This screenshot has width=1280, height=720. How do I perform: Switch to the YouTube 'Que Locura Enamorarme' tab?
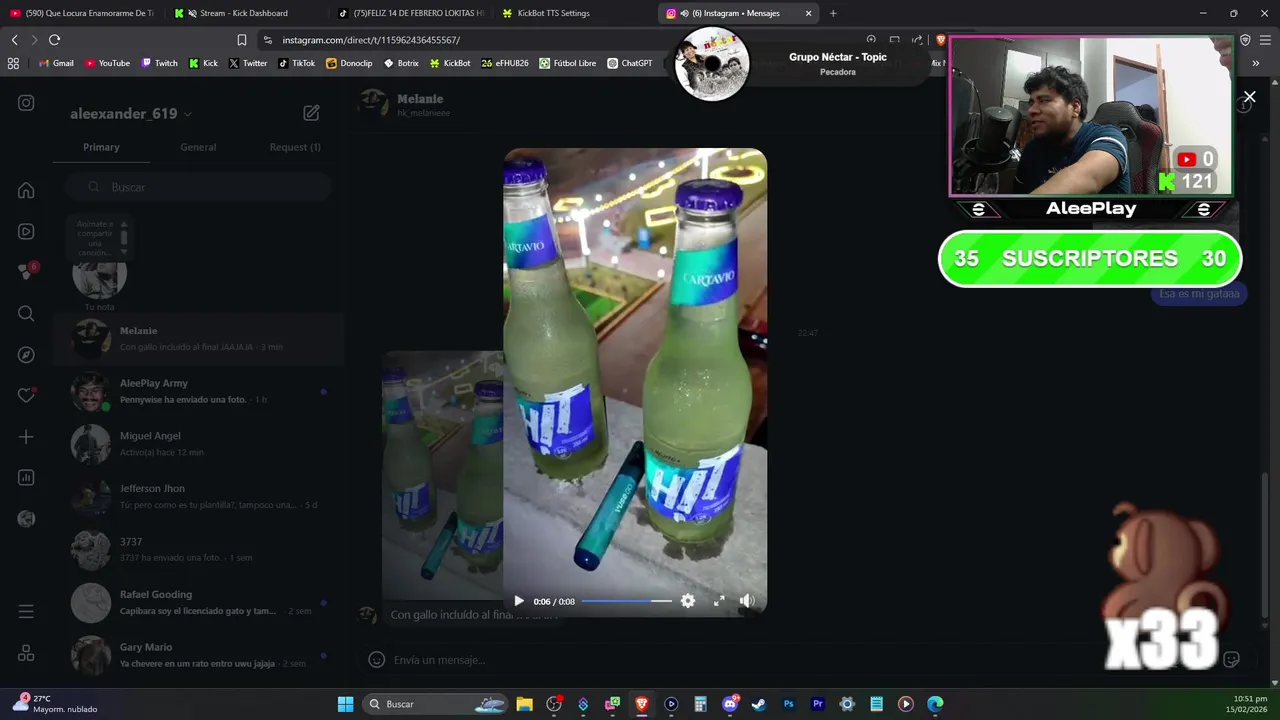point(82,13)
